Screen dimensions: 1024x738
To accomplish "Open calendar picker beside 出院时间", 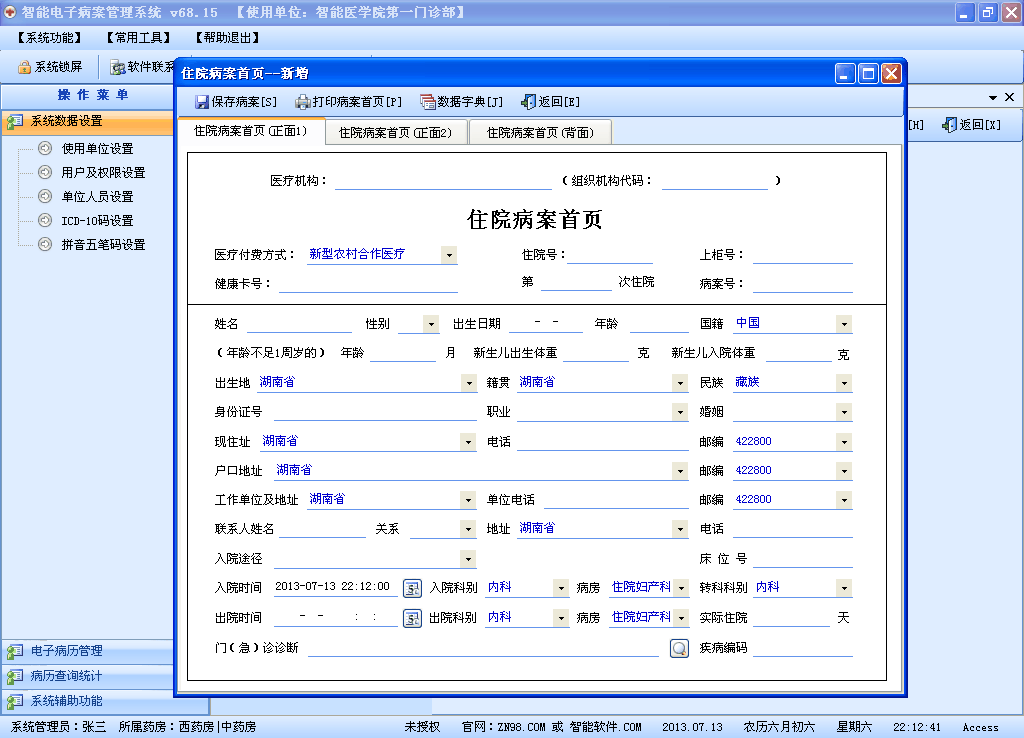I will pos(412,618).
